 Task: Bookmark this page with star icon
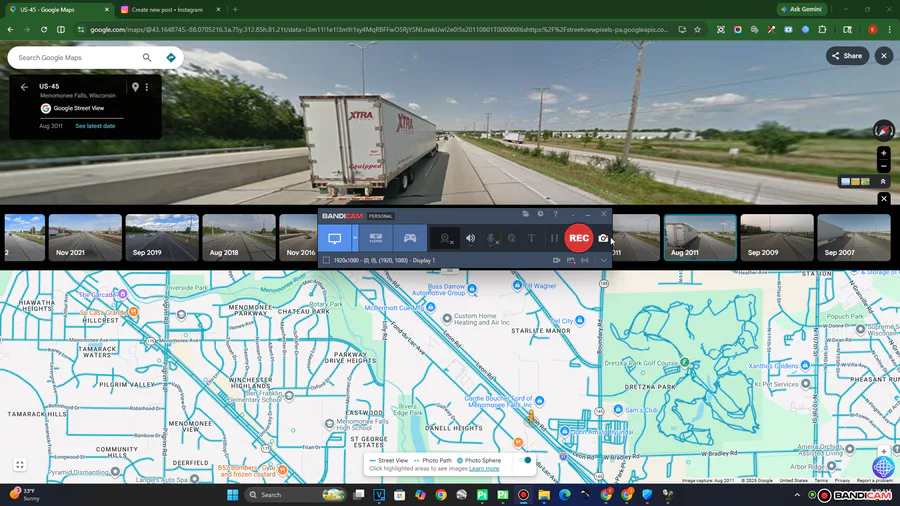[x=697, y=30]
